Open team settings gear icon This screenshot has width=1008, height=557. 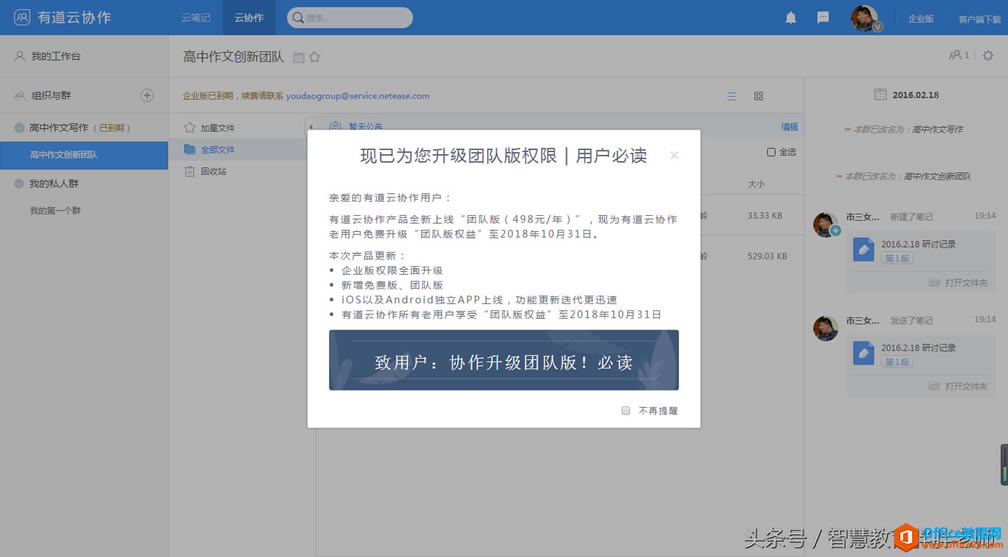pos(988,55)
